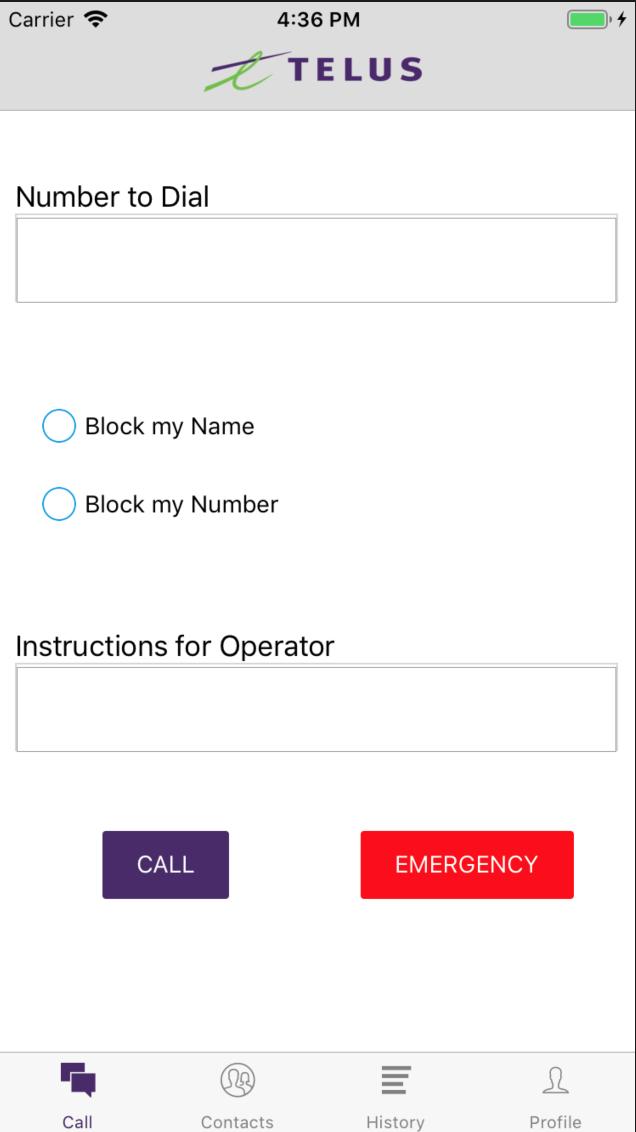Open Profile via the person silhouette icon
Image resolution: width=636 pixels, height=1132 pixels.
click(x=555, y=1080)
